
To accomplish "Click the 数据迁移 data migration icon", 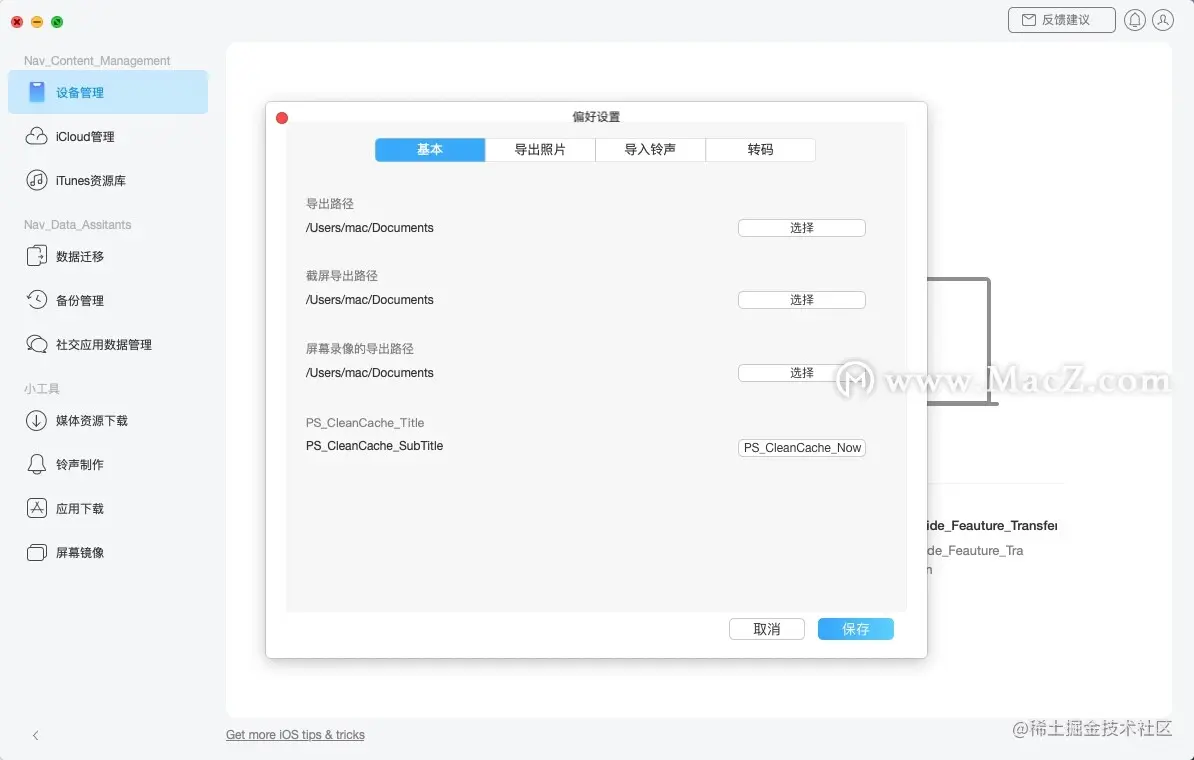I will (x=37, y=256).
